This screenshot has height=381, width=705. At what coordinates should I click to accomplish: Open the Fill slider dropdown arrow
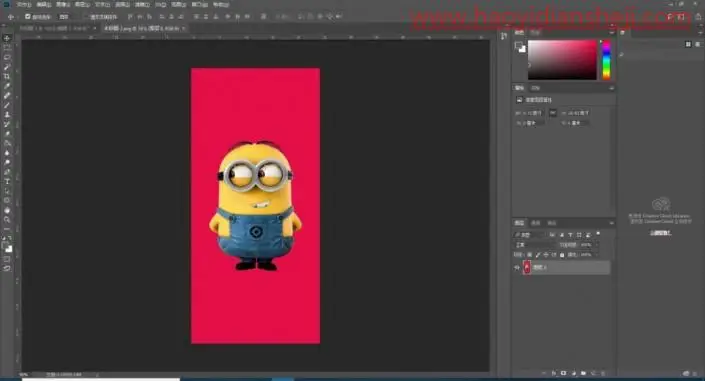point(597,255)
